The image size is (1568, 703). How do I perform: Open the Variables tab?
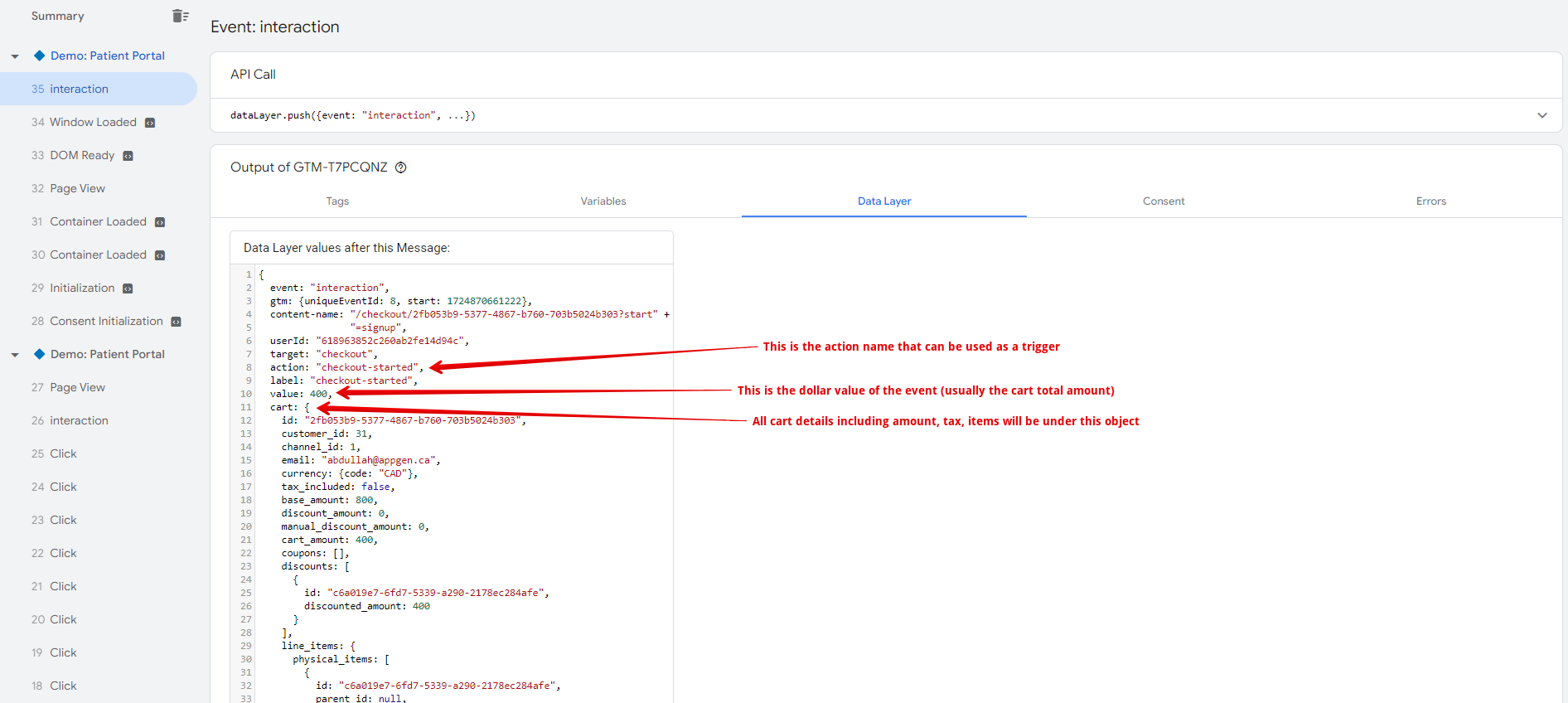[x=603, y=201]
